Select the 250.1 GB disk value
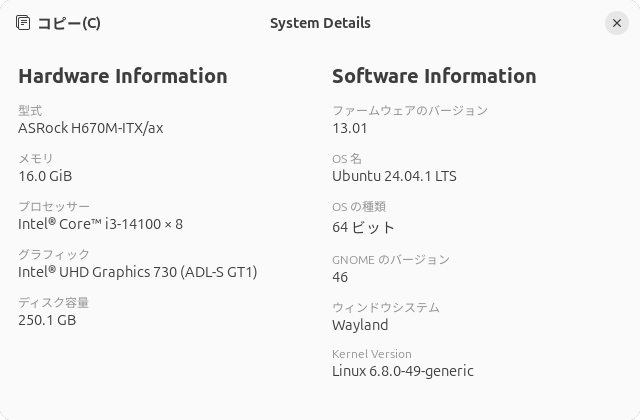 tap(47, 320)
